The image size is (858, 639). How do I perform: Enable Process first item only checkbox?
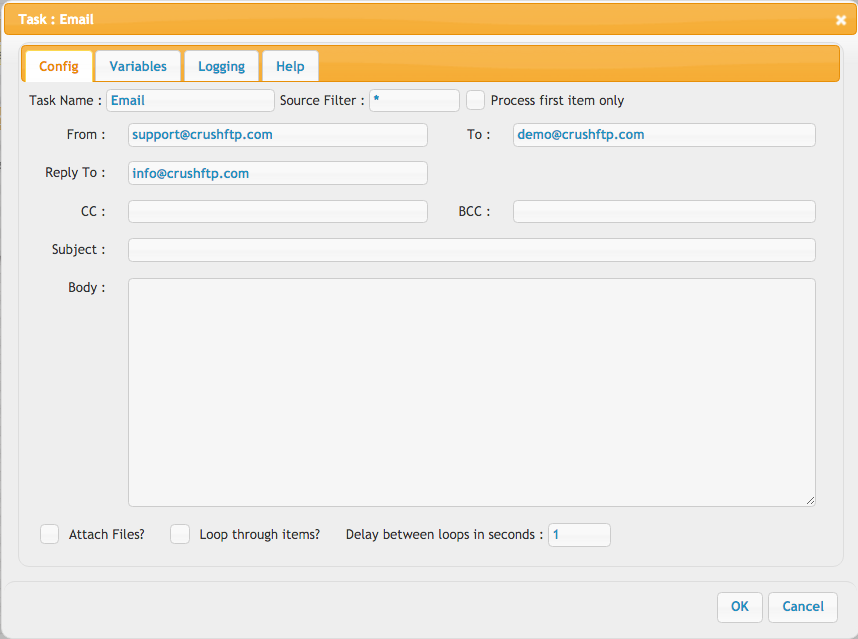475,101
